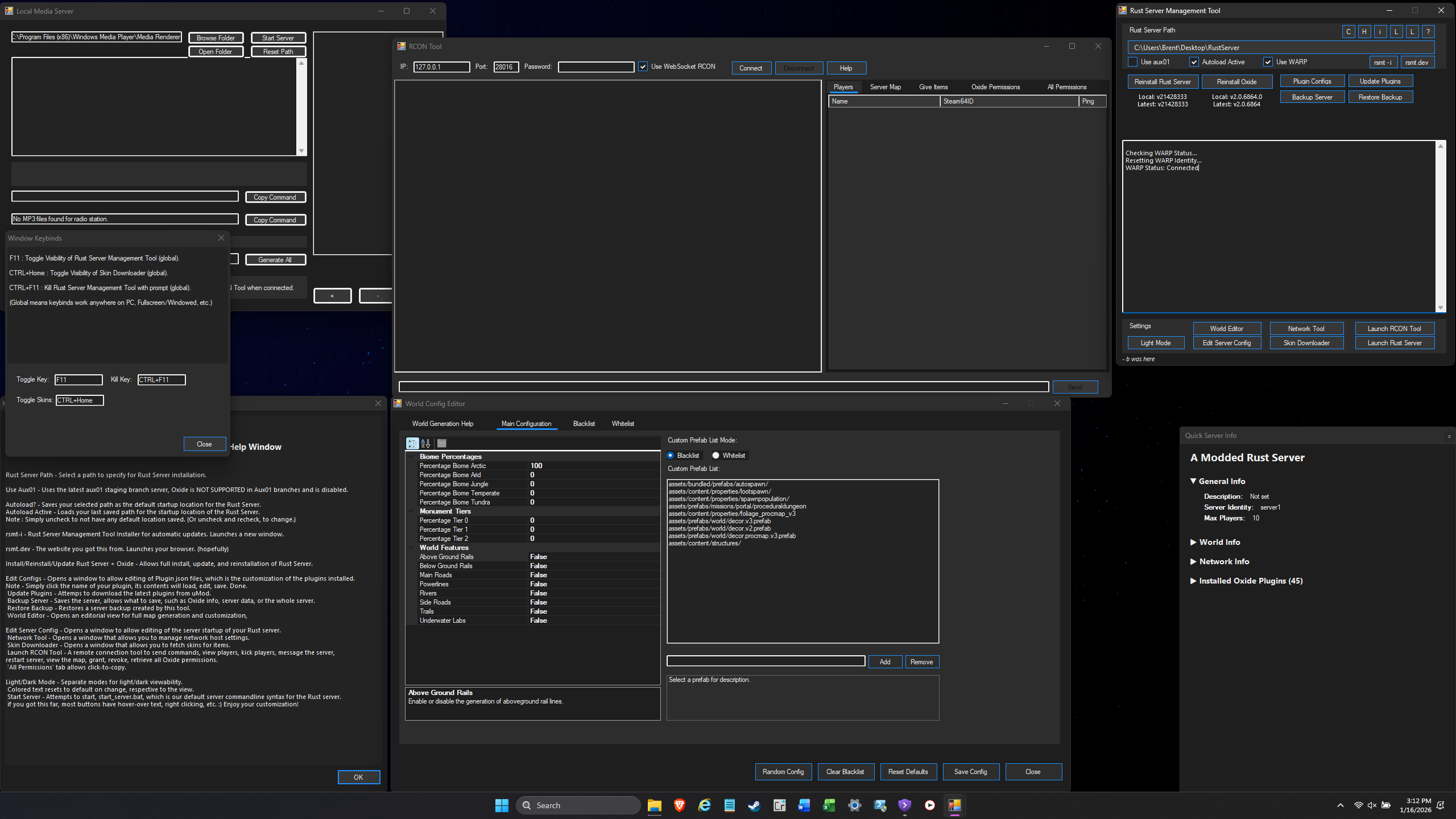Collapse the Biome Percentages group

pyautogui.click(x=412, y=456)
